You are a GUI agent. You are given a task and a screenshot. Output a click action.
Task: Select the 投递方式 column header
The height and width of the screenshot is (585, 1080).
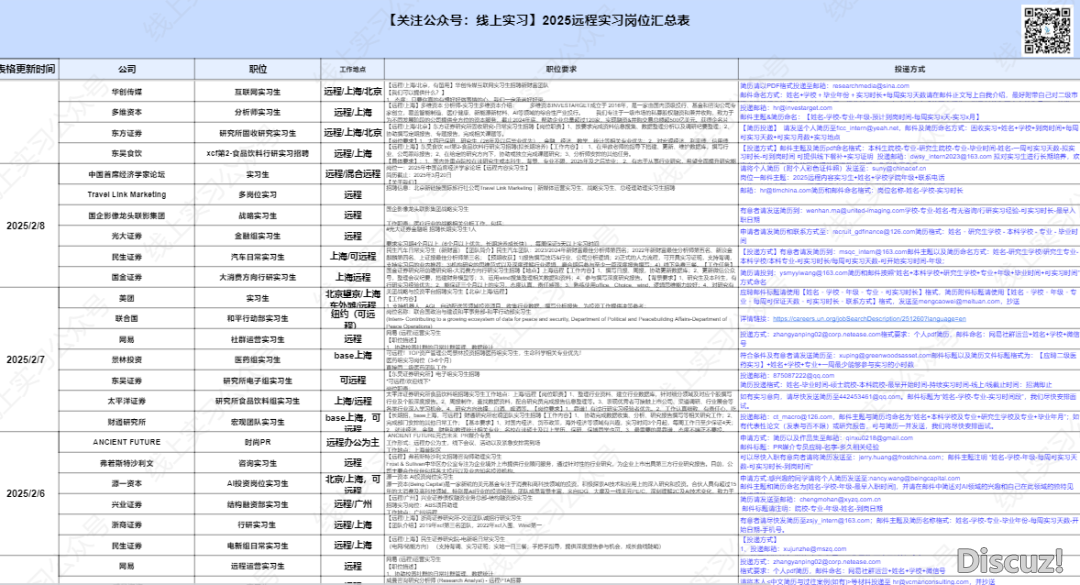pyautogui.click(x=909, y=69)
